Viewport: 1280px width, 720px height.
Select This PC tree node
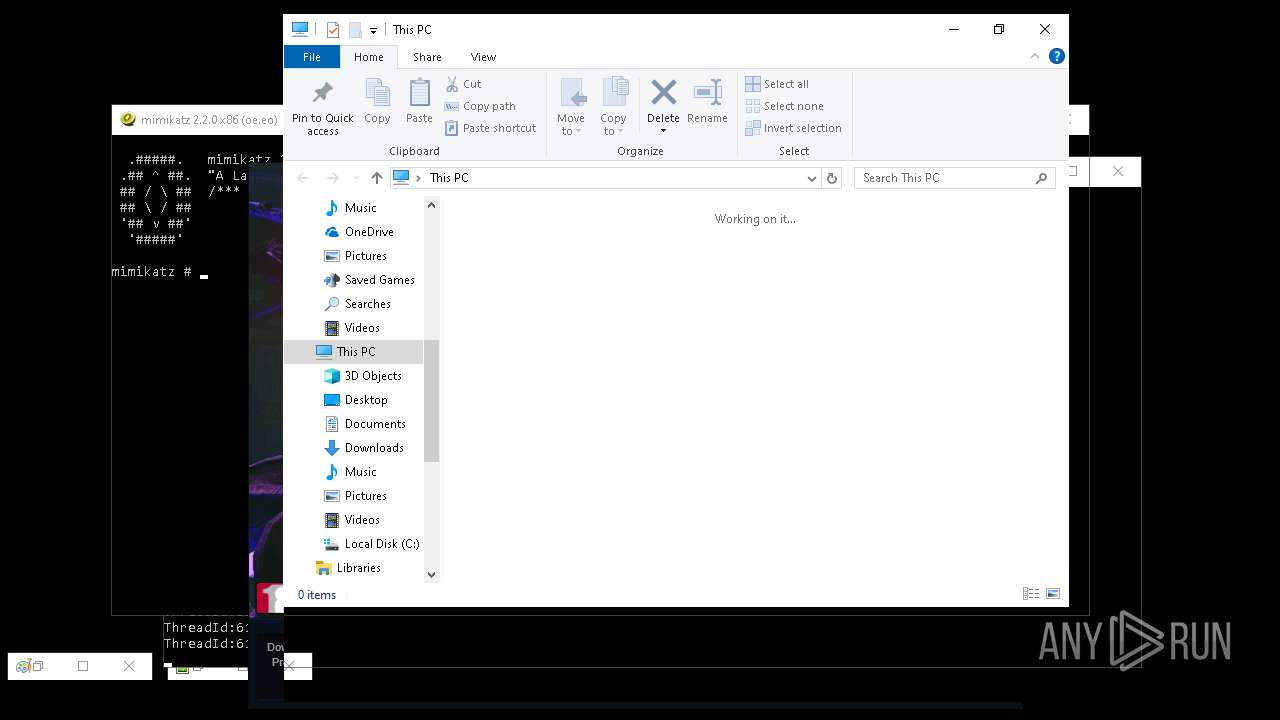point(356,352)
